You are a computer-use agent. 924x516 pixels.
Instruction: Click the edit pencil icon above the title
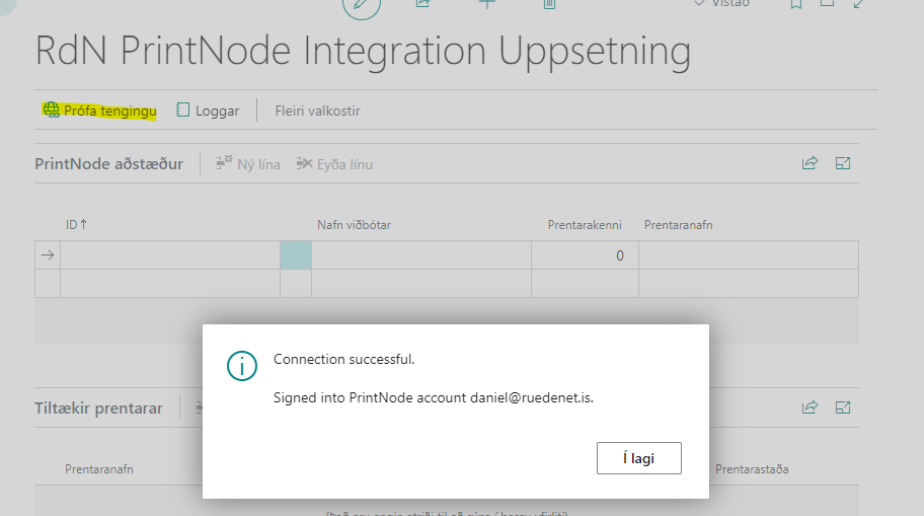[362, 5]
